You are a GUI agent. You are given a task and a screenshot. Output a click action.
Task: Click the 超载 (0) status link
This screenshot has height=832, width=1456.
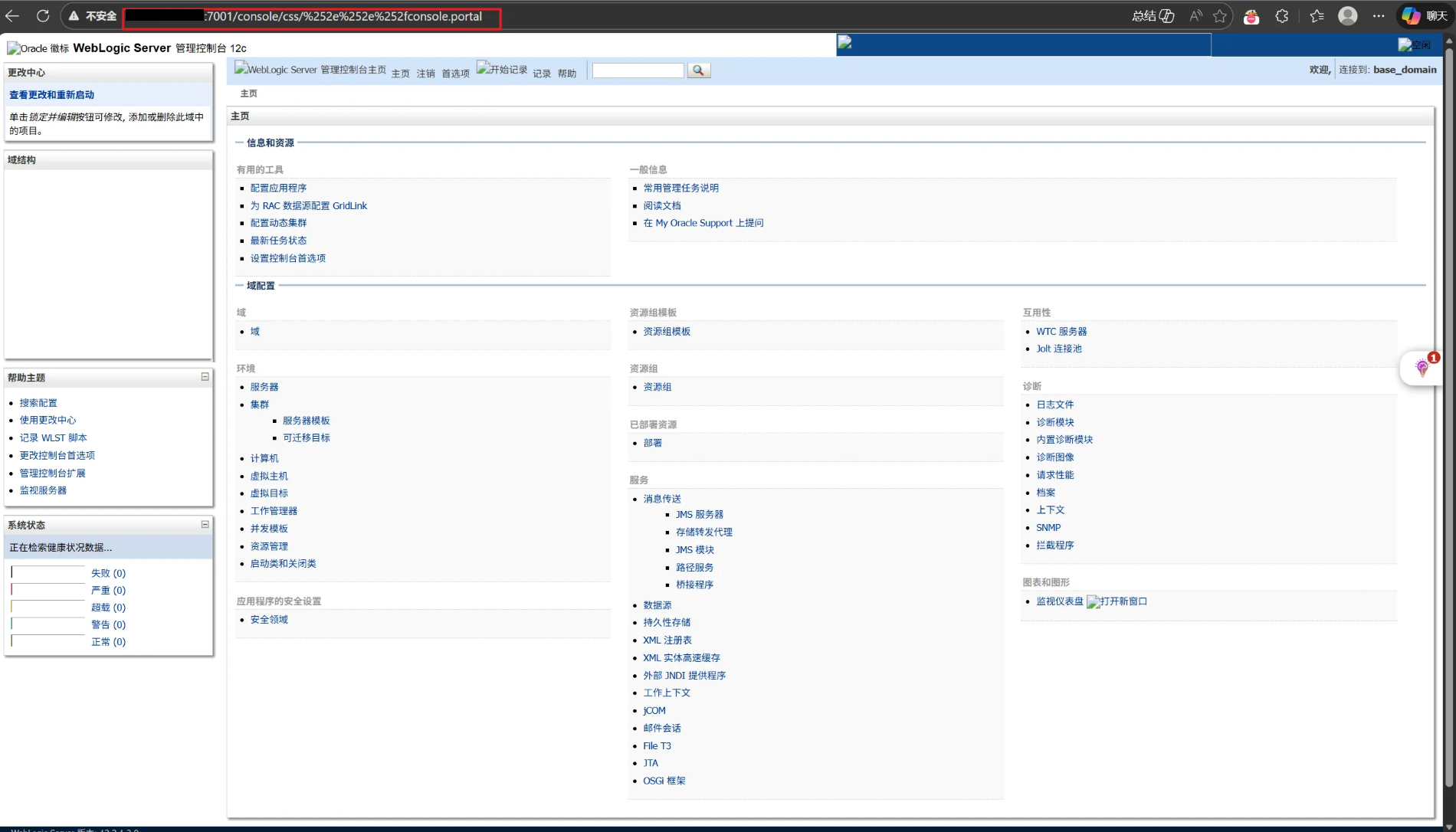point(108,608)
